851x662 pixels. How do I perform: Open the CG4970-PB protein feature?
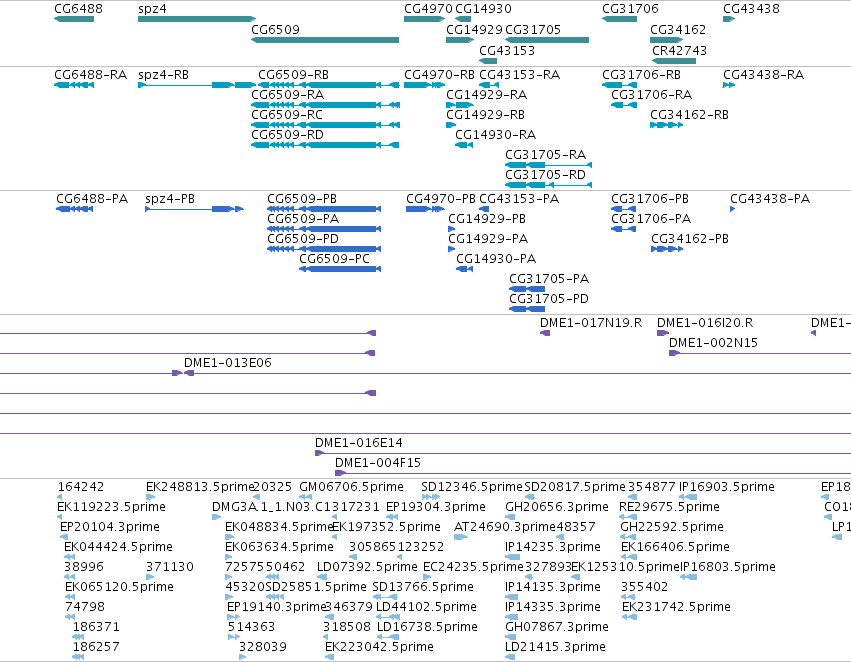[425, 209]
